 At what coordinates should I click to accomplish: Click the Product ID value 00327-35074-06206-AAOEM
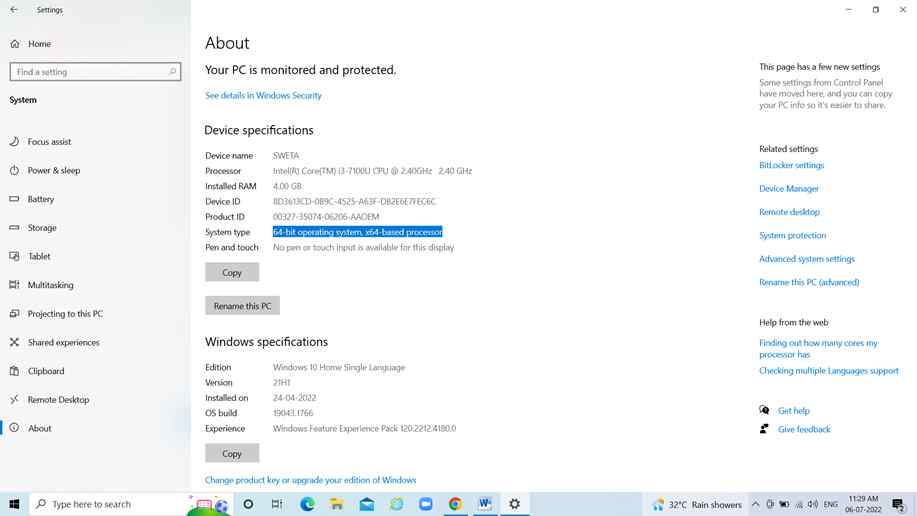[326, 216]
